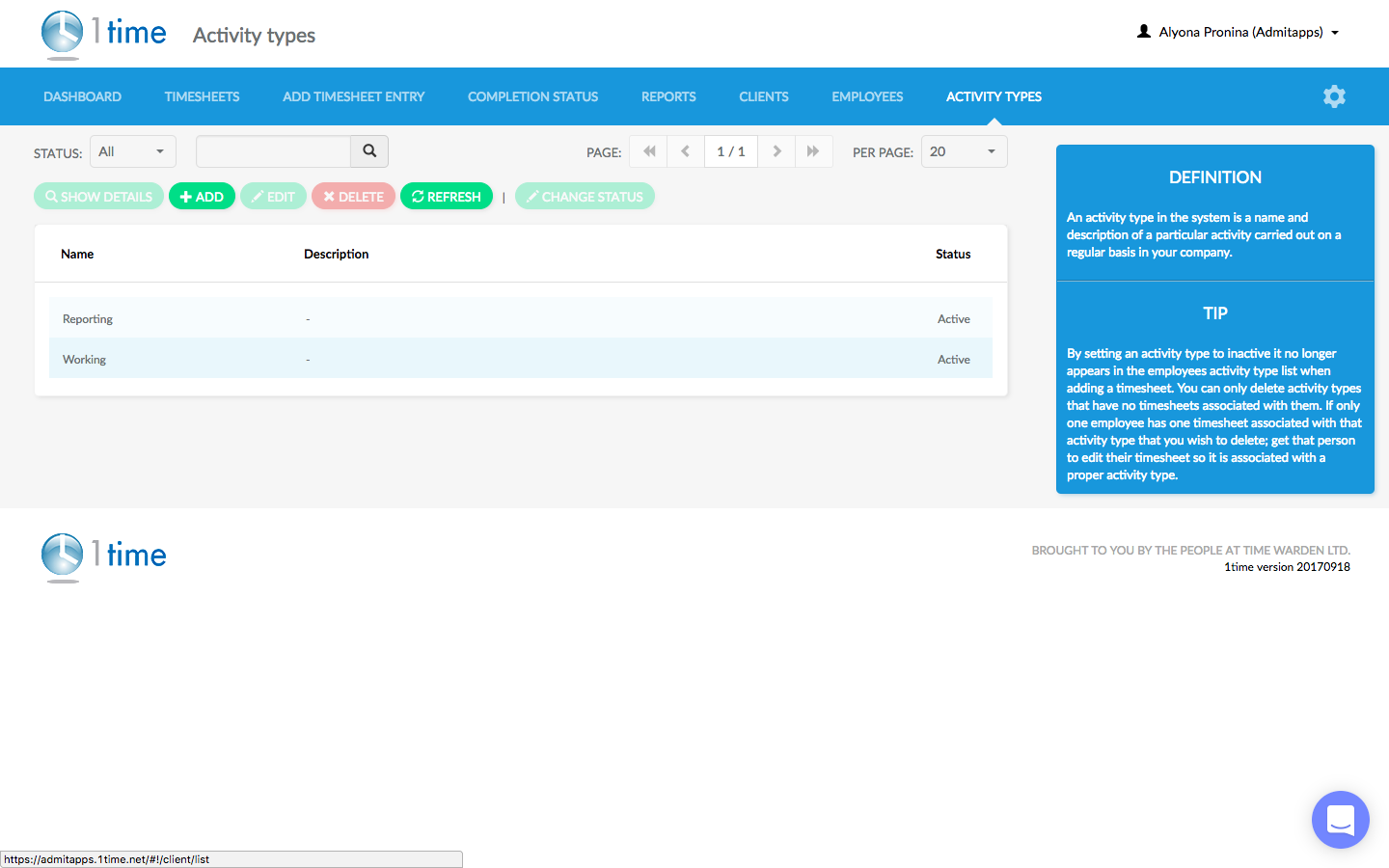The width and height of the screenshot is (1389, 868).
Task: Navigate to the Employees tab
Action: (x=867, y=96)
